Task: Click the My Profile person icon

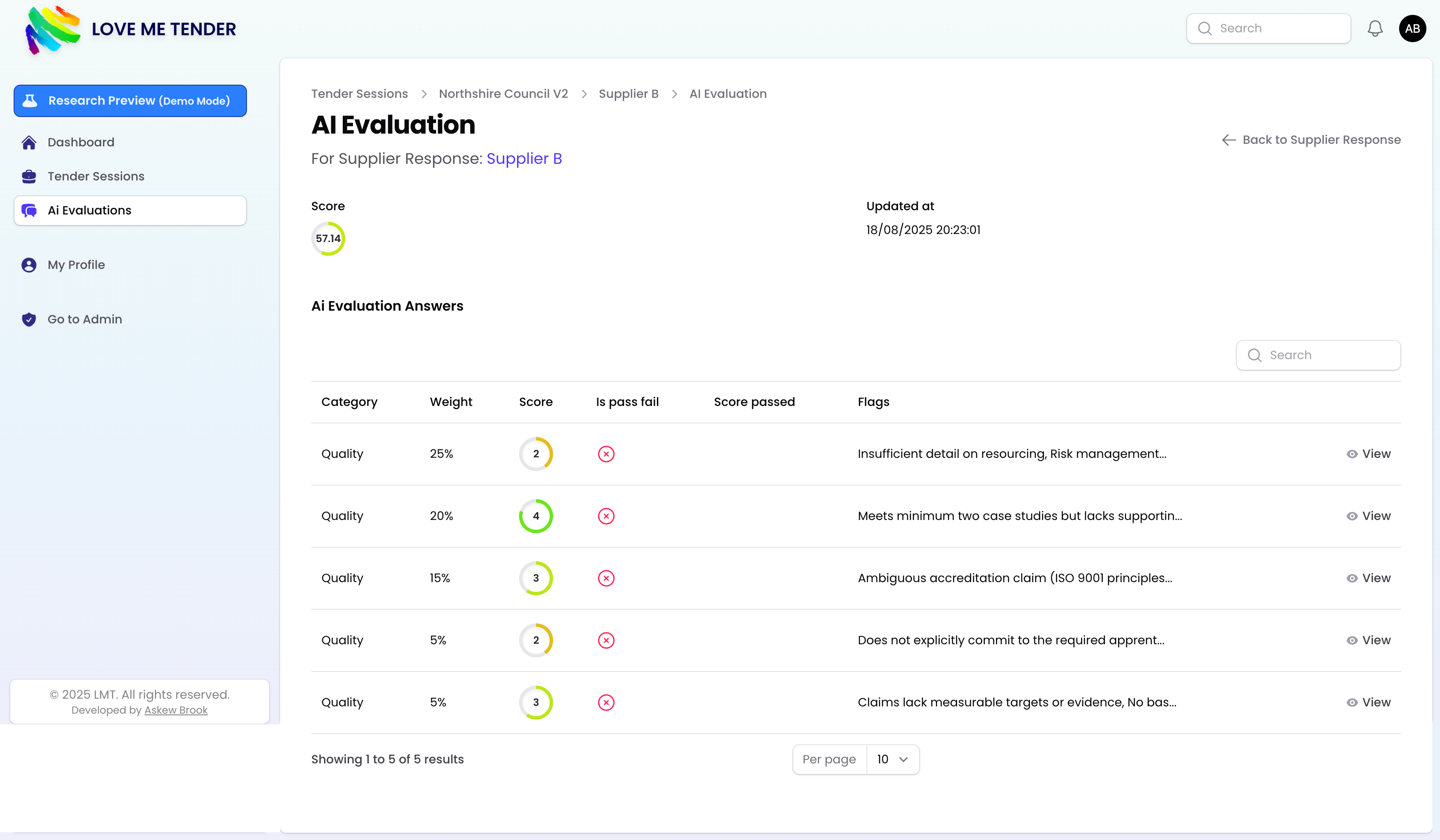Action: tap(29, 265)
